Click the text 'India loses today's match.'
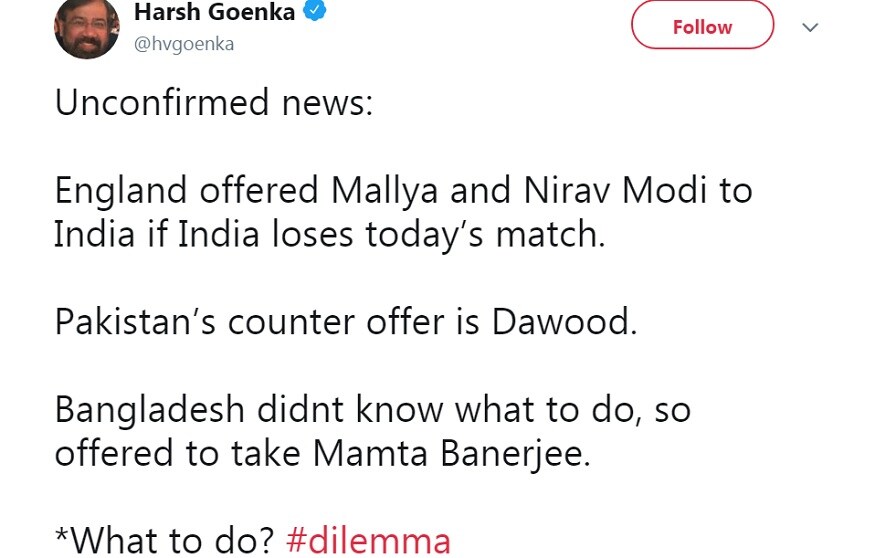 pos(391,234)
